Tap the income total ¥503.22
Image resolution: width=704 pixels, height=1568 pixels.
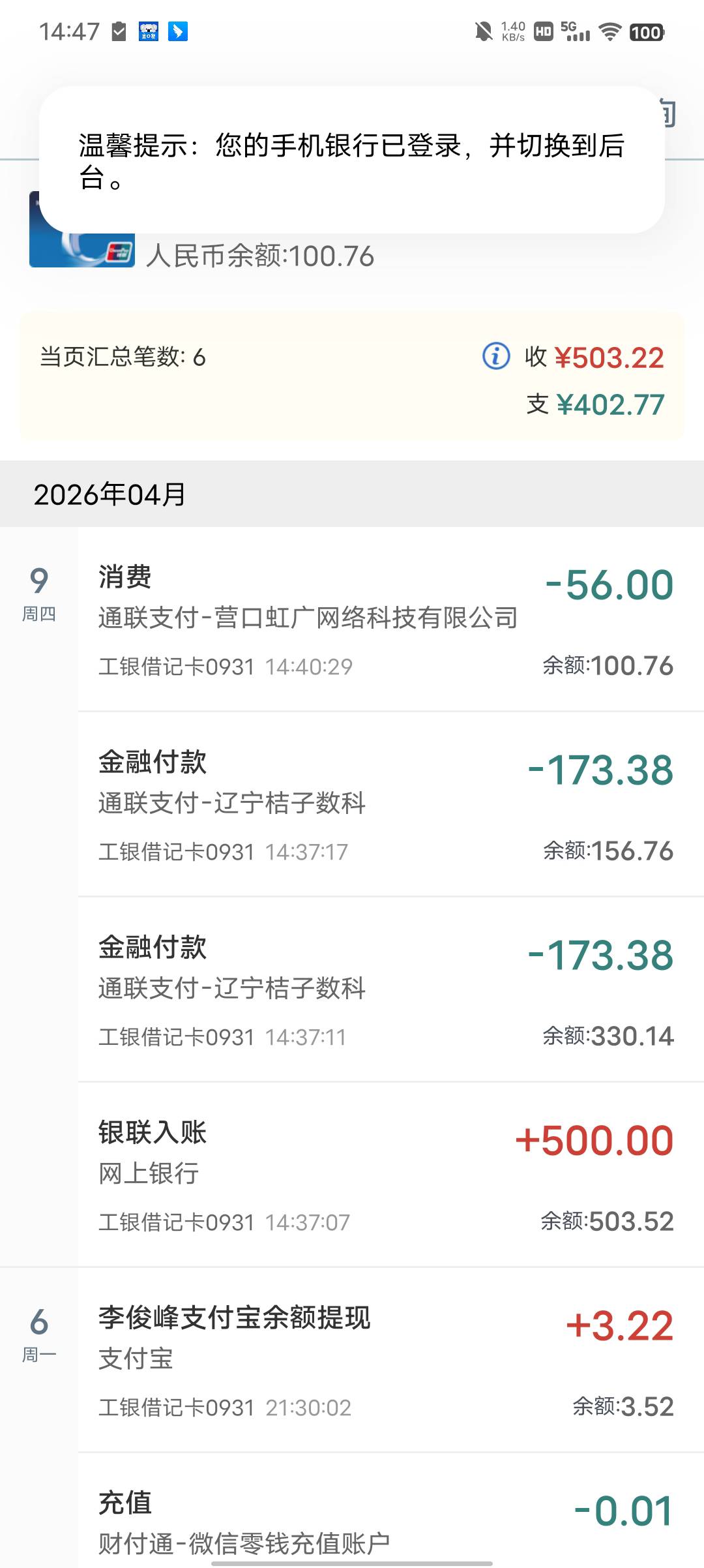pyautogui.click(x=609, y=357)
